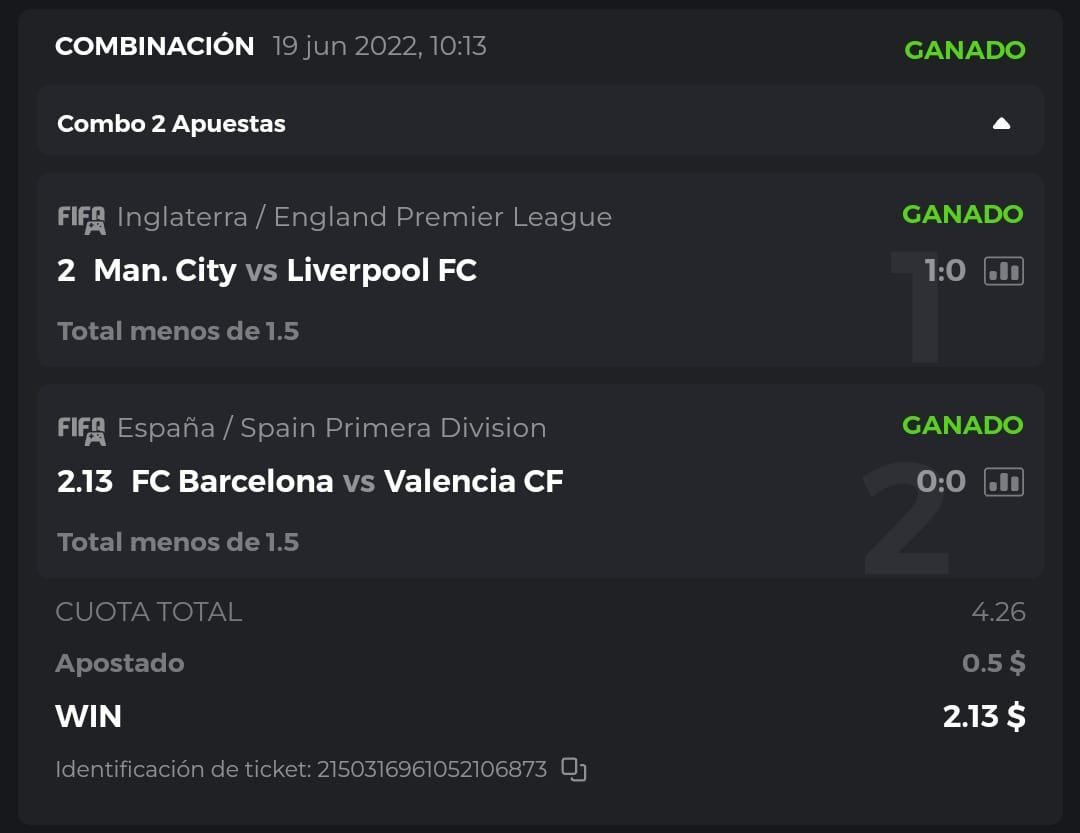Open stats icon for Barcelona vs Valencia
The image size is (1080, 833).
pos(1003,482)
